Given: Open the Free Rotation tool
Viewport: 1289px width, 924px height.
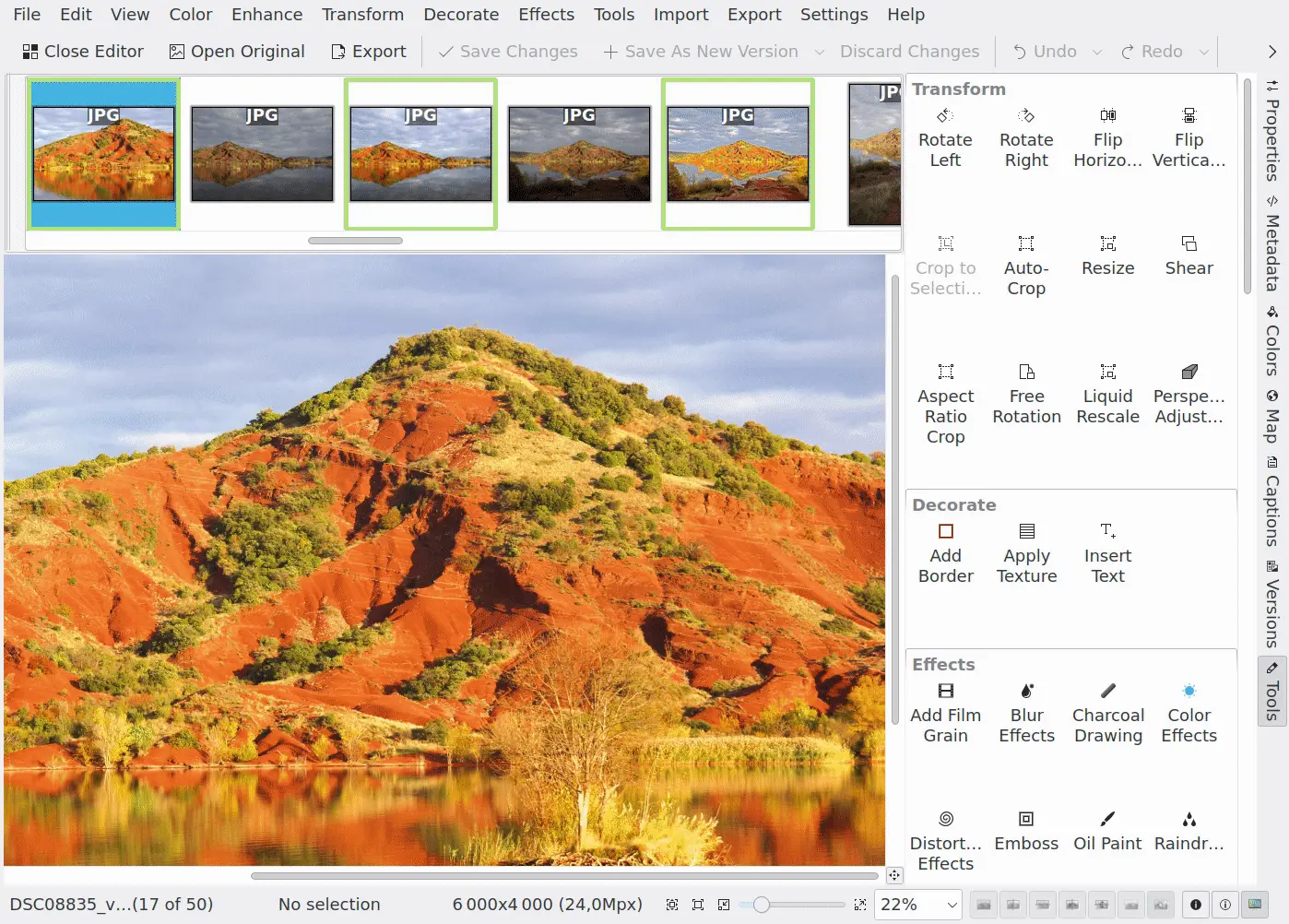Looking at the screenshot, I should tap(1026, 395).
